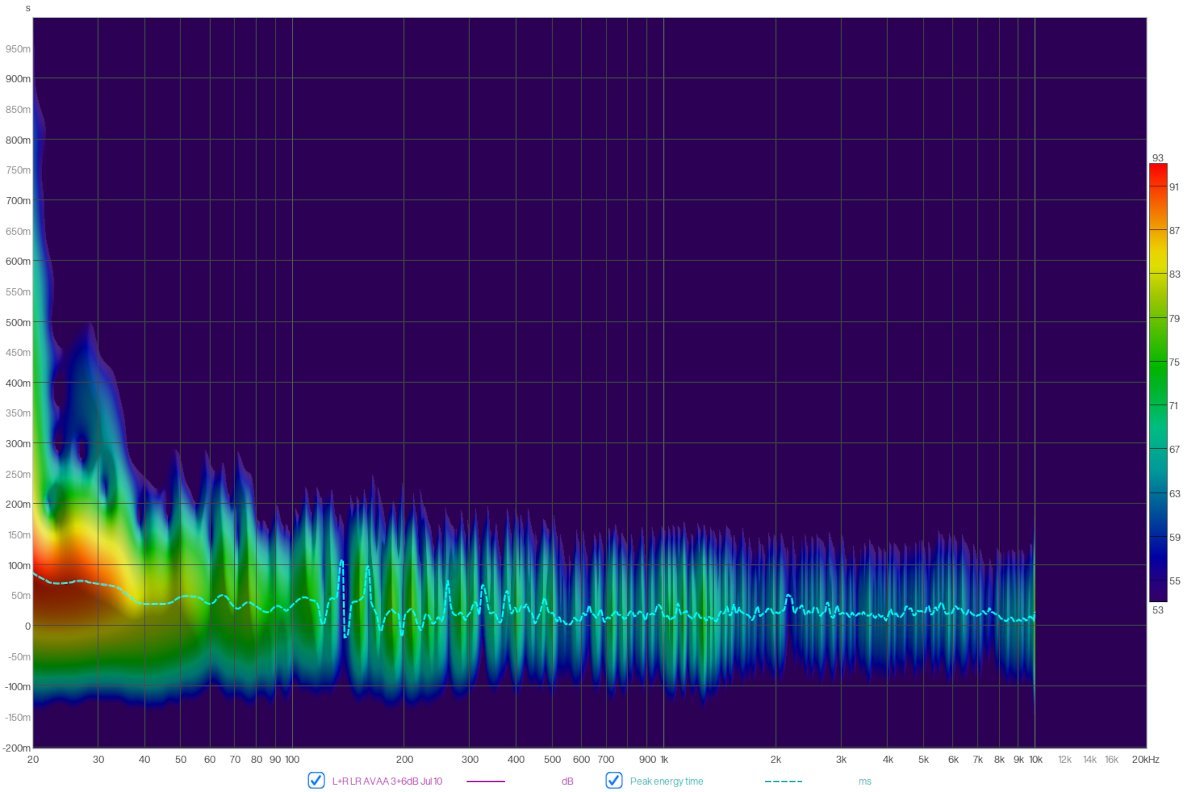
Task: Click the L+R LR AVAA 3+6dB Jul 10 label
Action: point(386,781)
